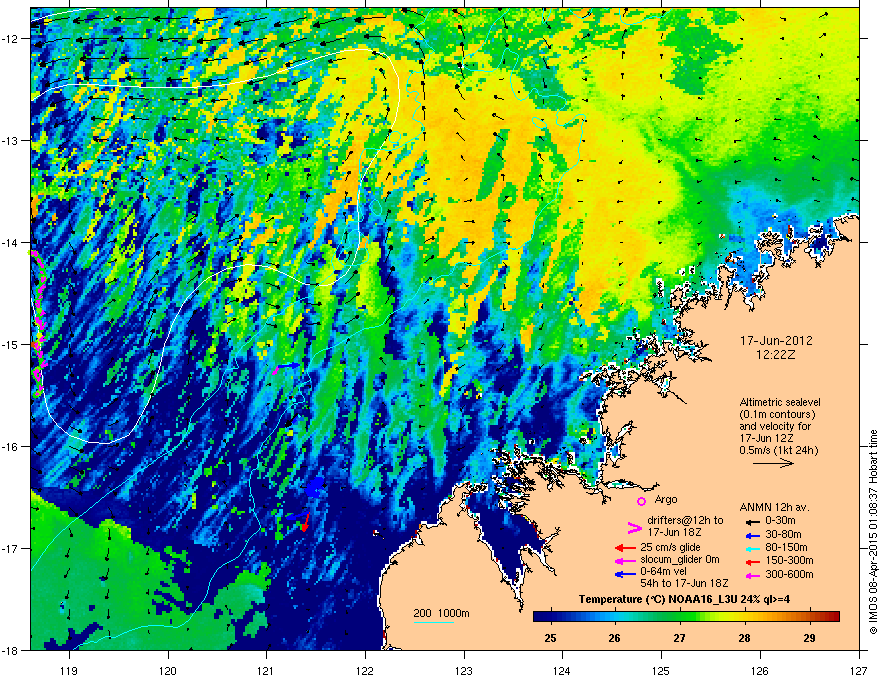
Task: Click the latitude -16 axis label
Action: pyautogui.click(x=11, y=447)
